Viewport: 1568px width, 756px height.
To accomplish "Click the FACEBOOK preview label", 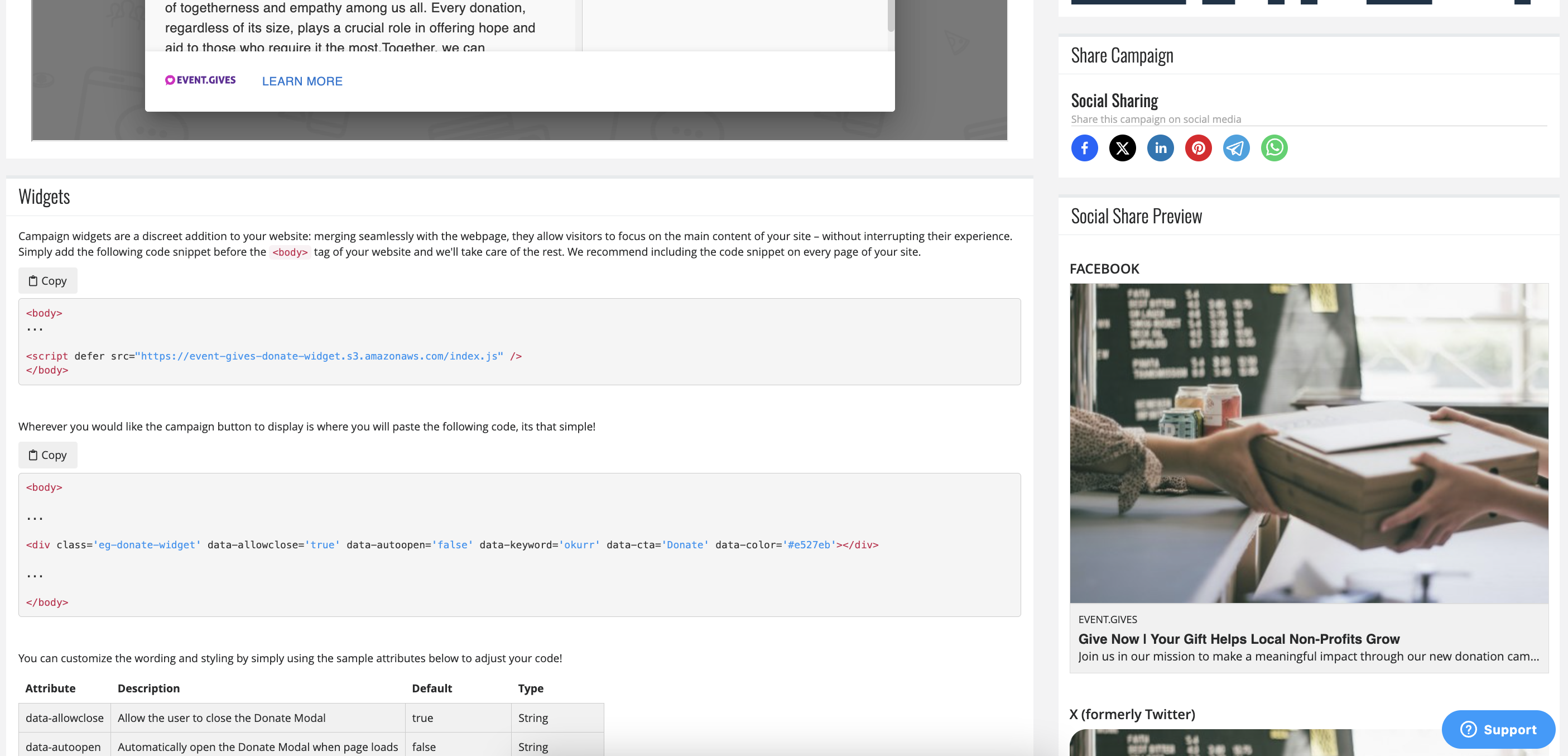I will pos(1104,269).
